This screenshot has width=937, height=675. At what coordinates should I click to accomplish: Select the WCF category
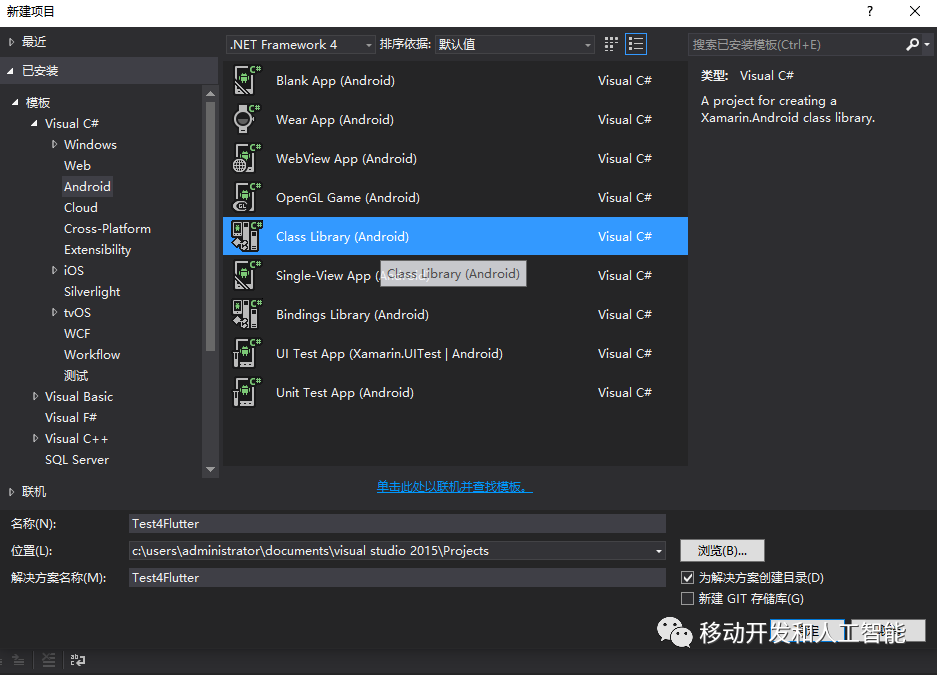[x=77, y=333]
